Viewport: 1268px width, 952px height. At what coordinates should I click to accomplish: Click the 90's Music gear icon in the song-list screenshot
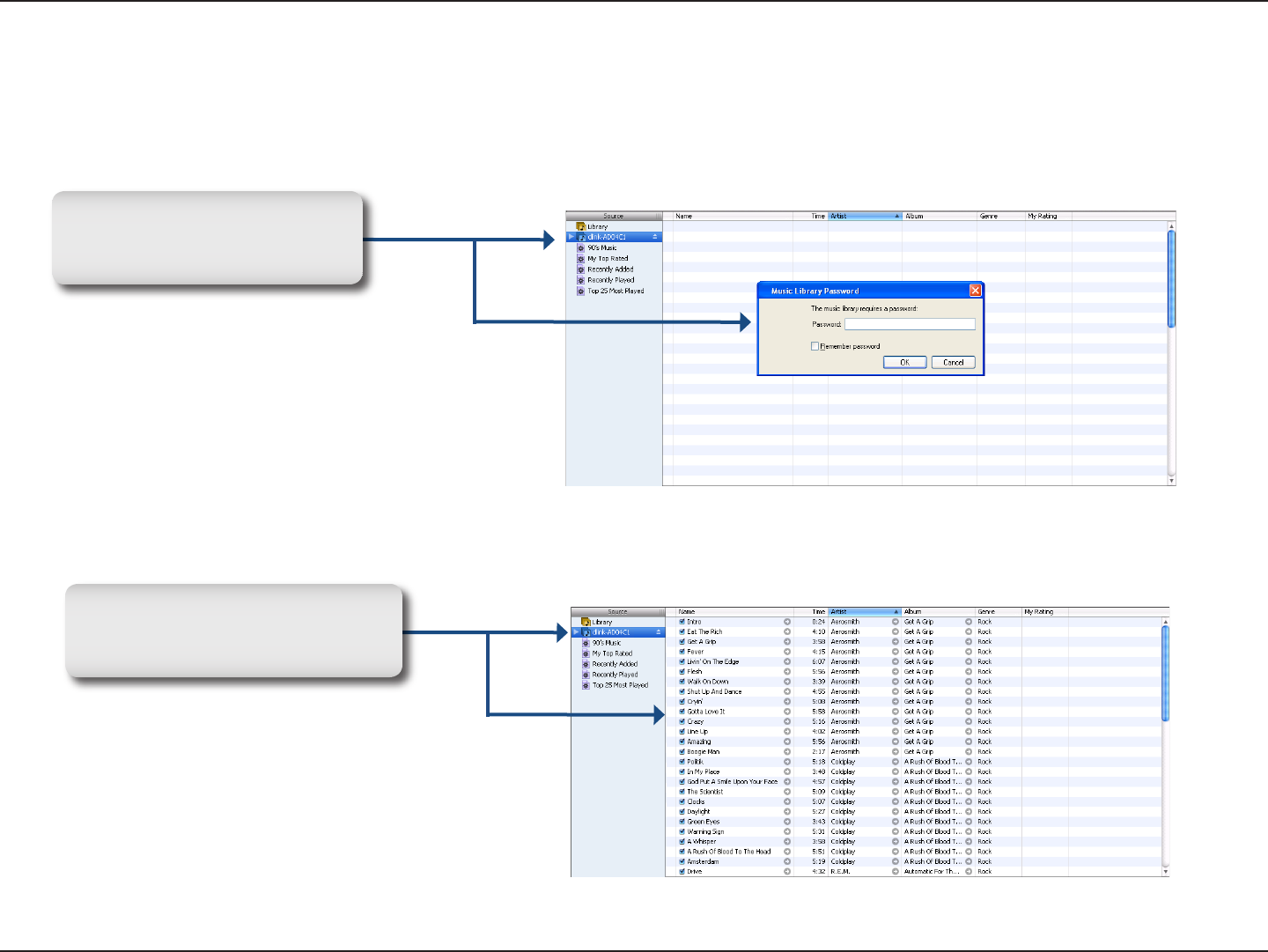point(586,643)
